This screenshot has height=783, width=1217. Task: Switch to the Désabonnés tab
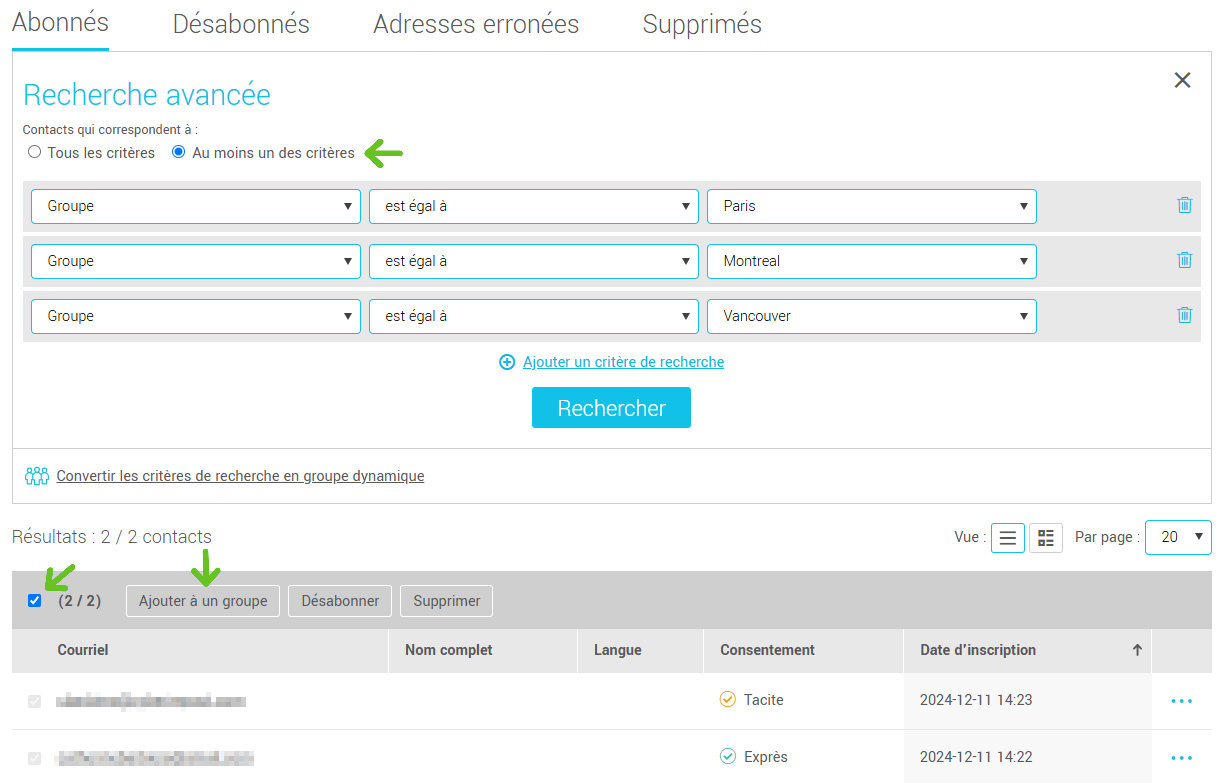(240, 23)
